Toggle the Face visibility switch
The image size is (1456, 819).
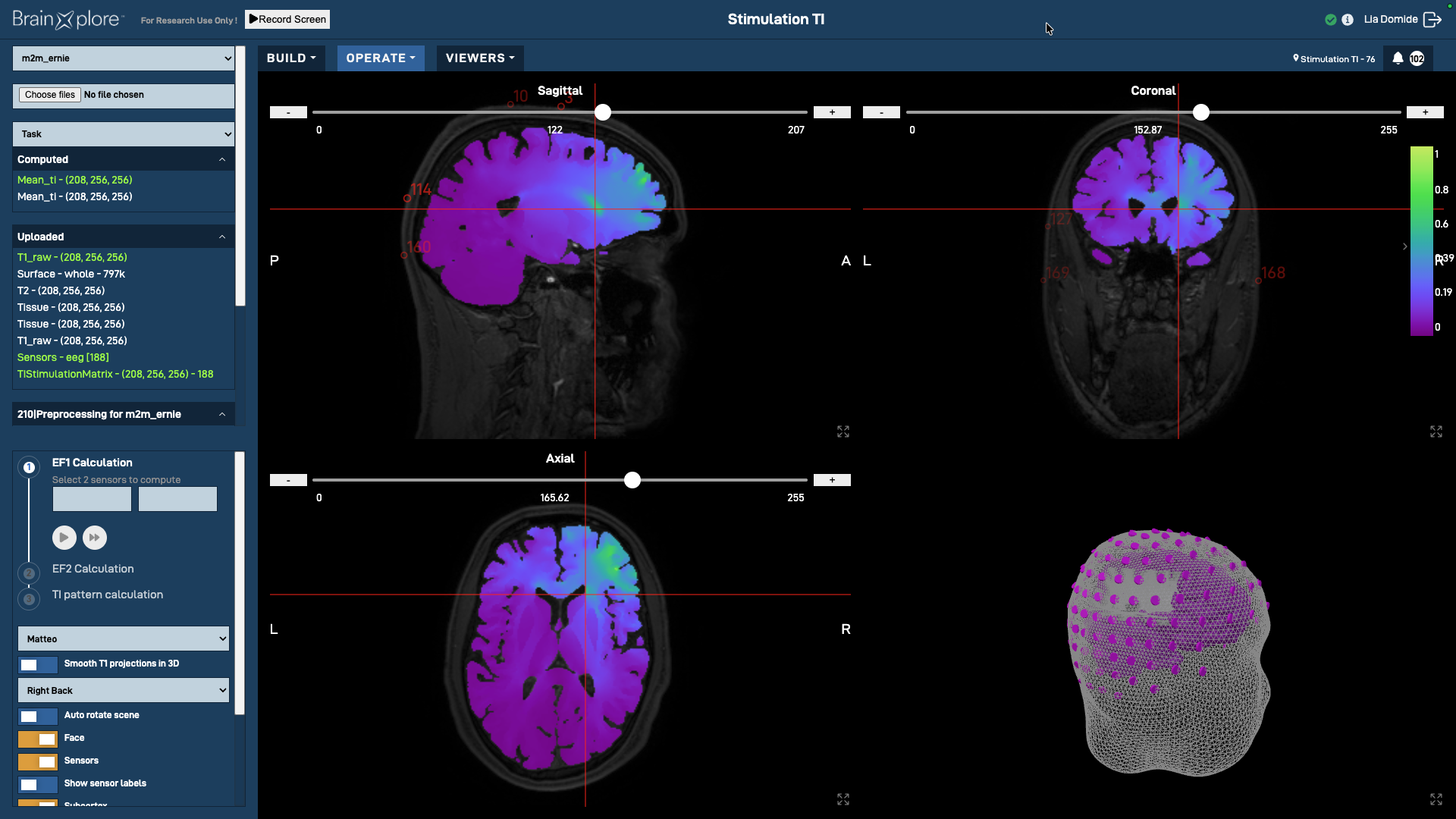pos(37,739)
